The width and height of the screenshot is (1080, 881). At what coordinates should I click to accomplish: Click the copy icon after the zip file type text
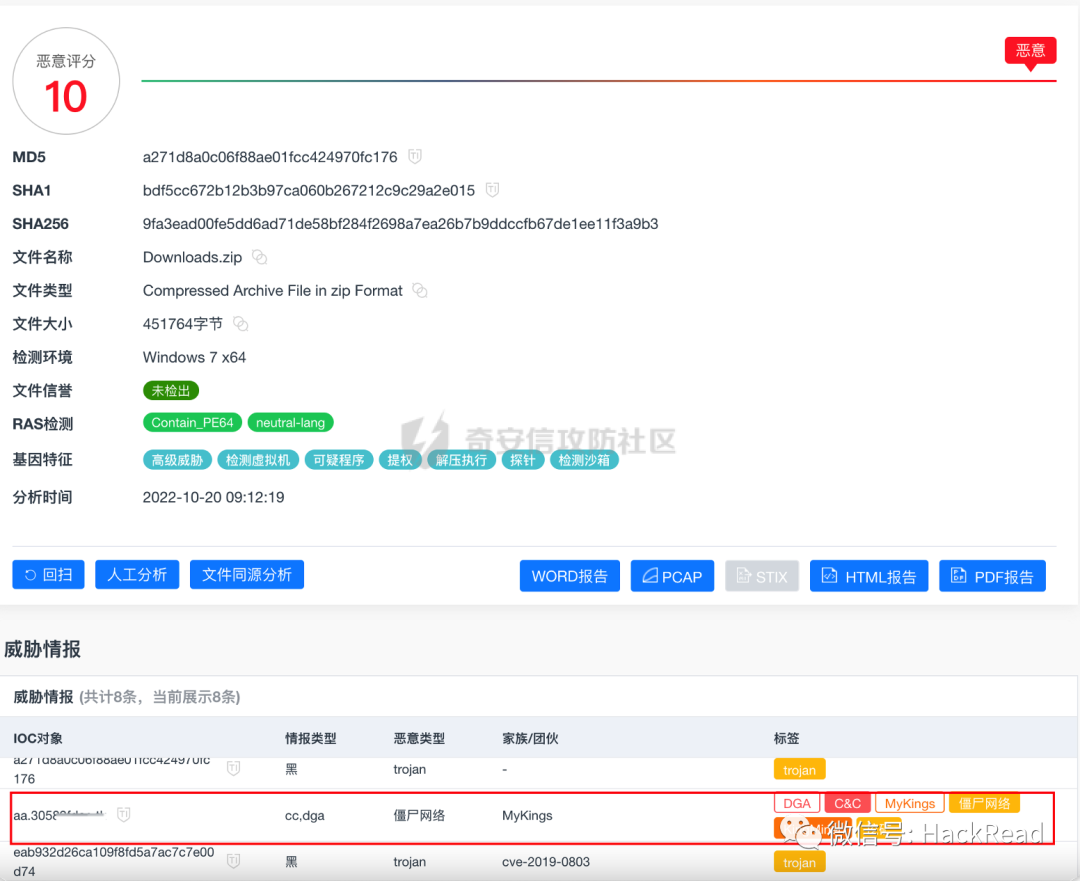click(419, 290)
